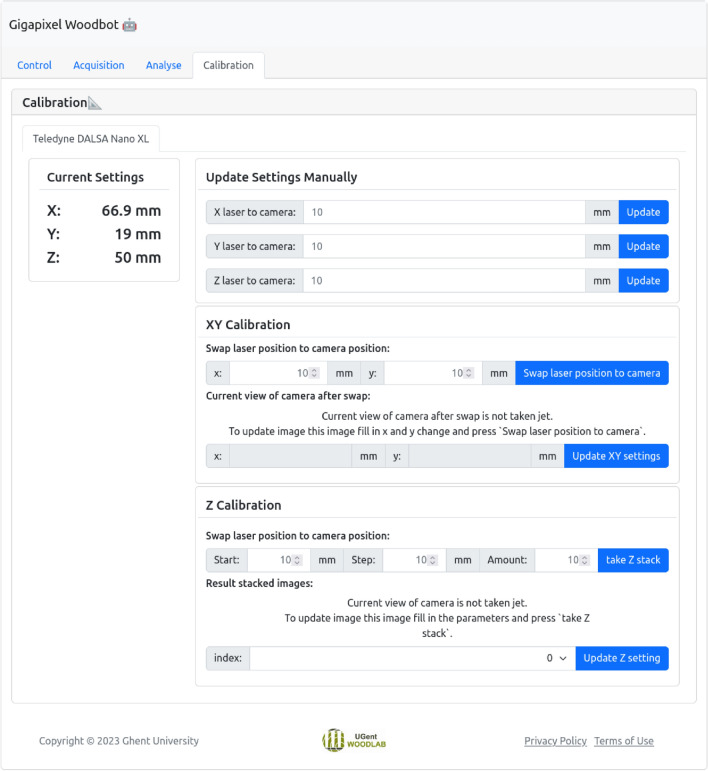Update the X laser to camera value
The width and height of the screenshot is (708, 771).
(643, 212)
